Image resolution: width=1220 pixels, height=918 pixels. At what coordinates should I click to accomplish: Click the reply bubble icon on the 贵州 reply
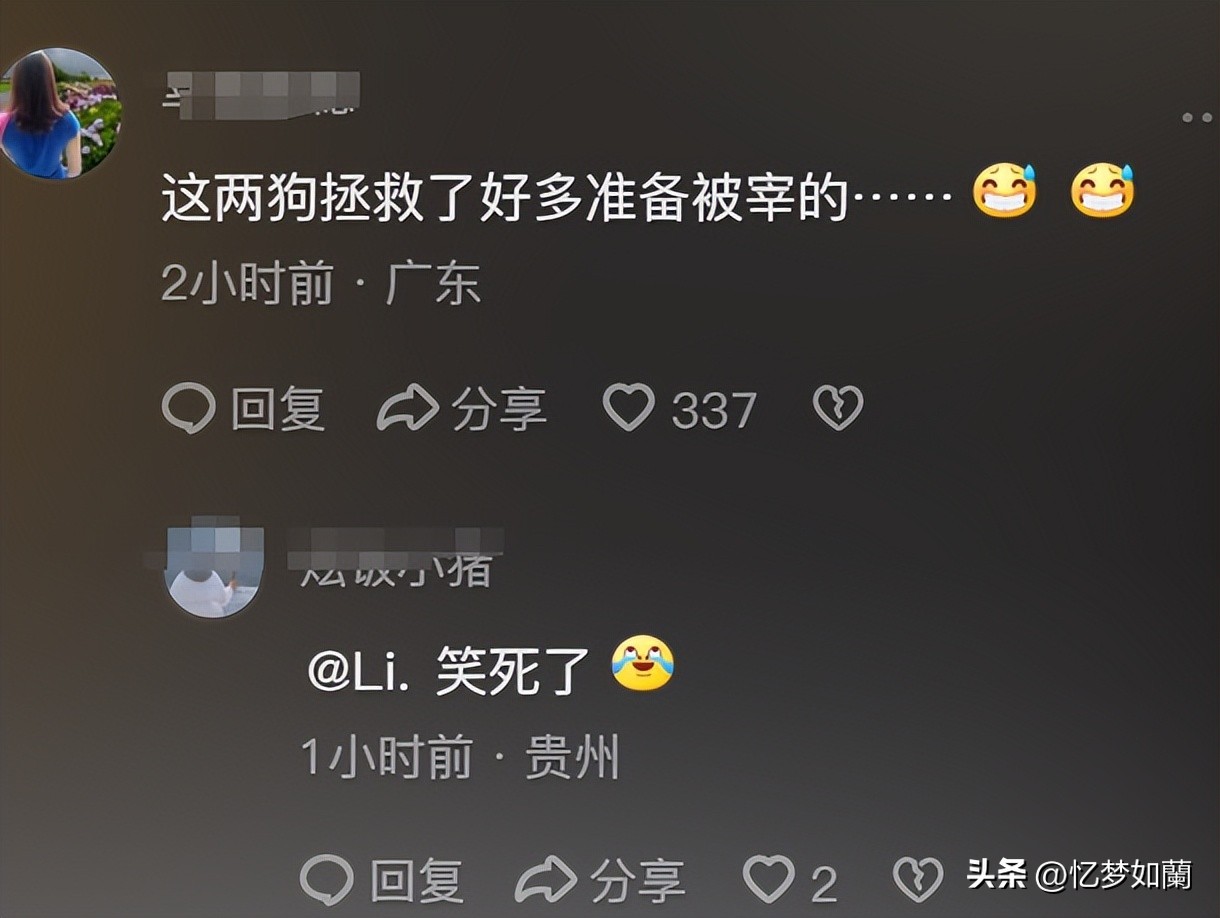(327, 880)
